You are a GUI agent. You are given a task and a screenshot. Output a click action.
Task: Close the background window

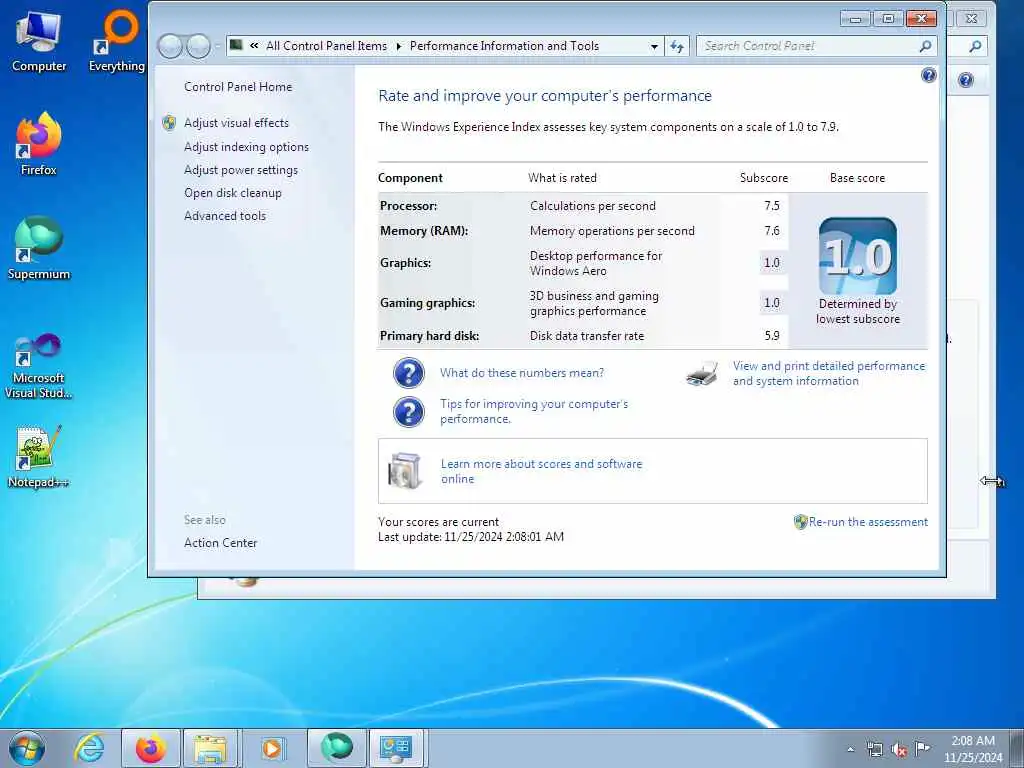coord(972,18)
